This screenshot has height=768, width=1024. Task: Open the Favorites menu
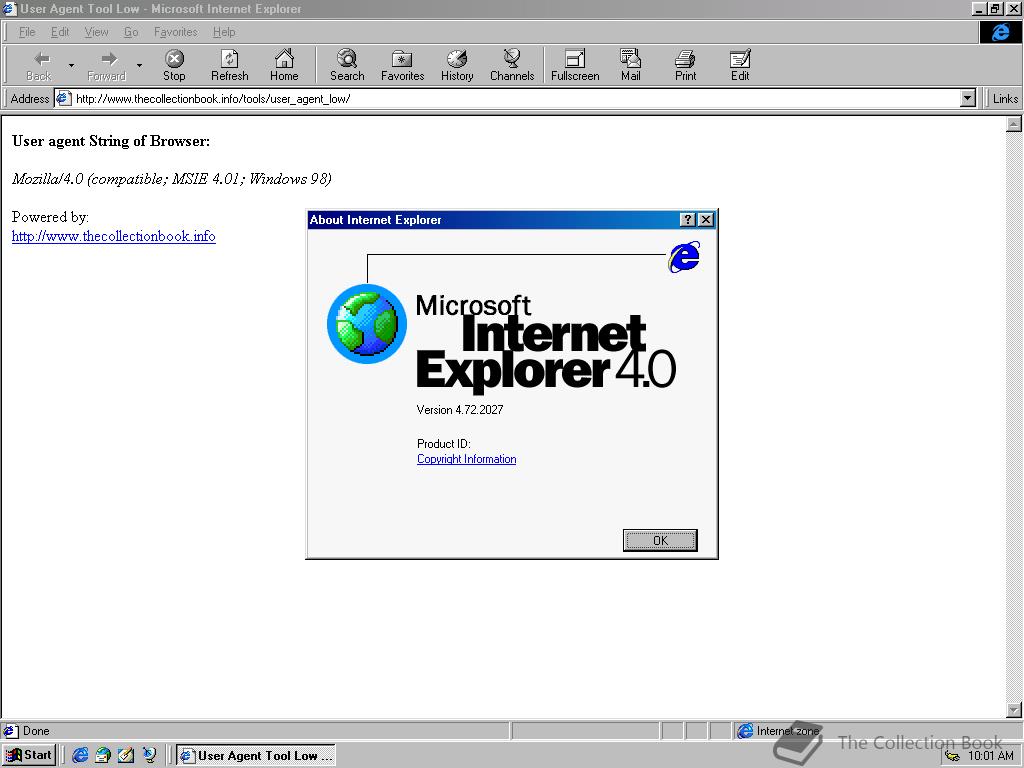(176, 32)
